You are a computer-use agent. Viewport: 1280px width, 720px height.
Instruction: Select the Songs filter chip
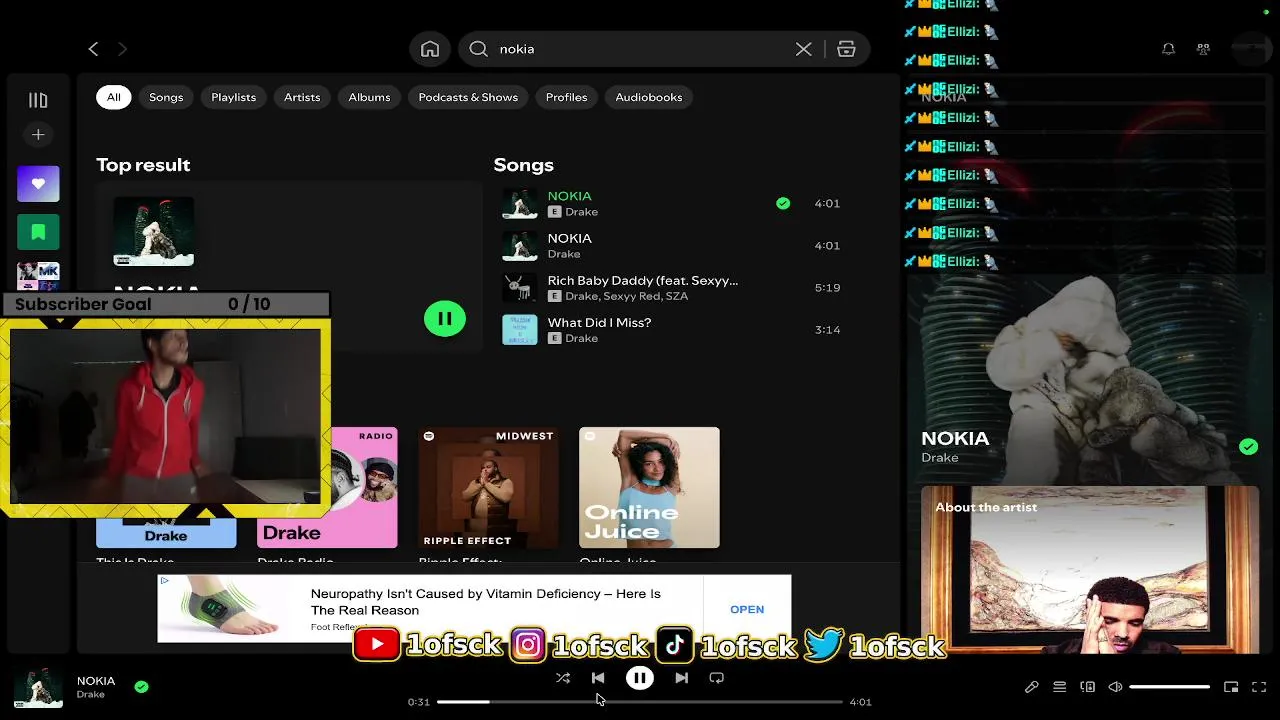166,97
